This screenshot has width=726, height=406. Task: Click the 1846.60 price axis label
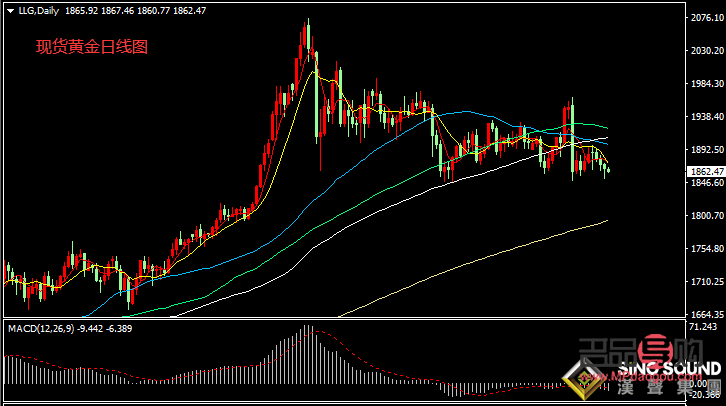point(707,183)
